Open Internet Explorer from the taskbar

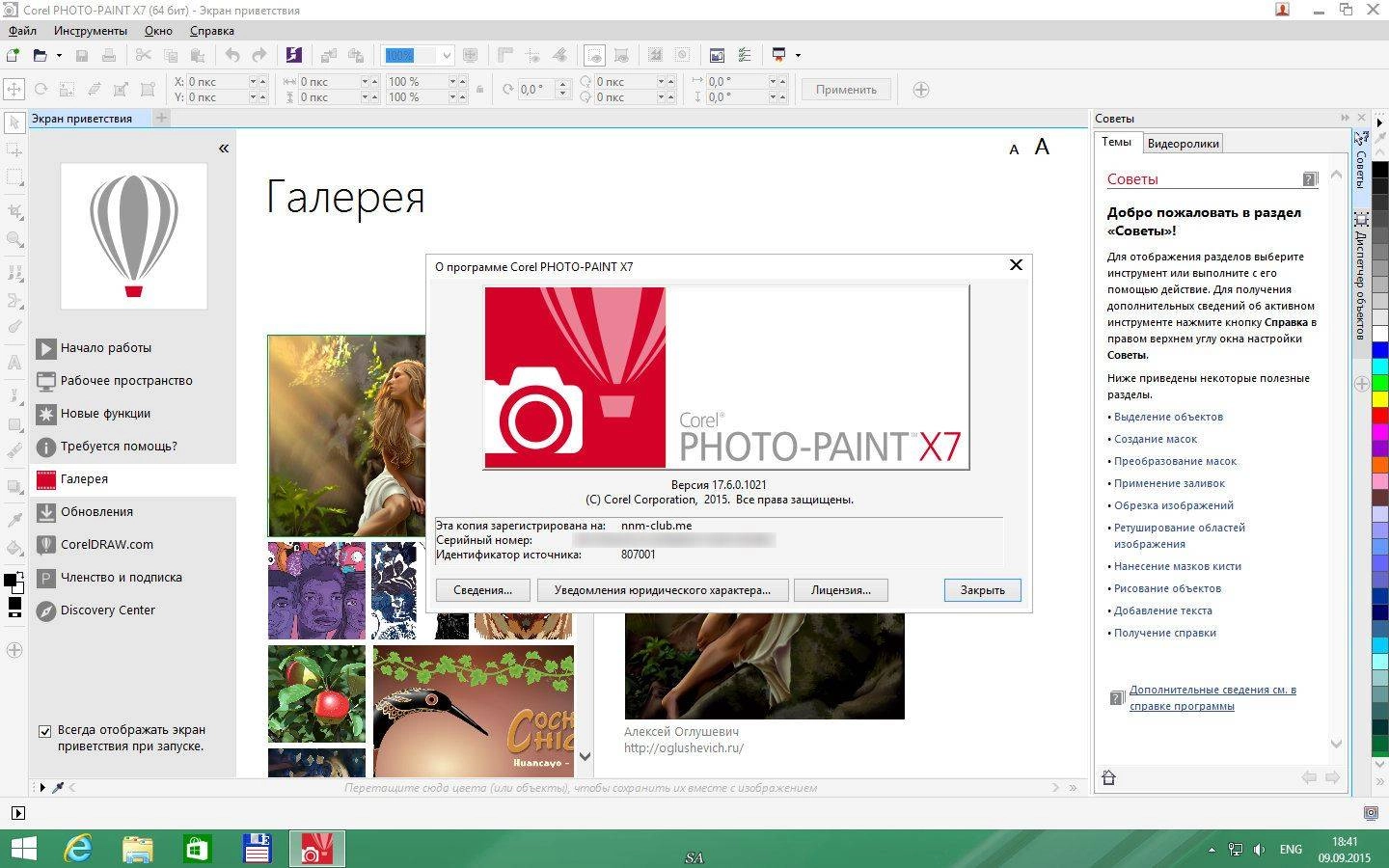[x=78, y=849]
